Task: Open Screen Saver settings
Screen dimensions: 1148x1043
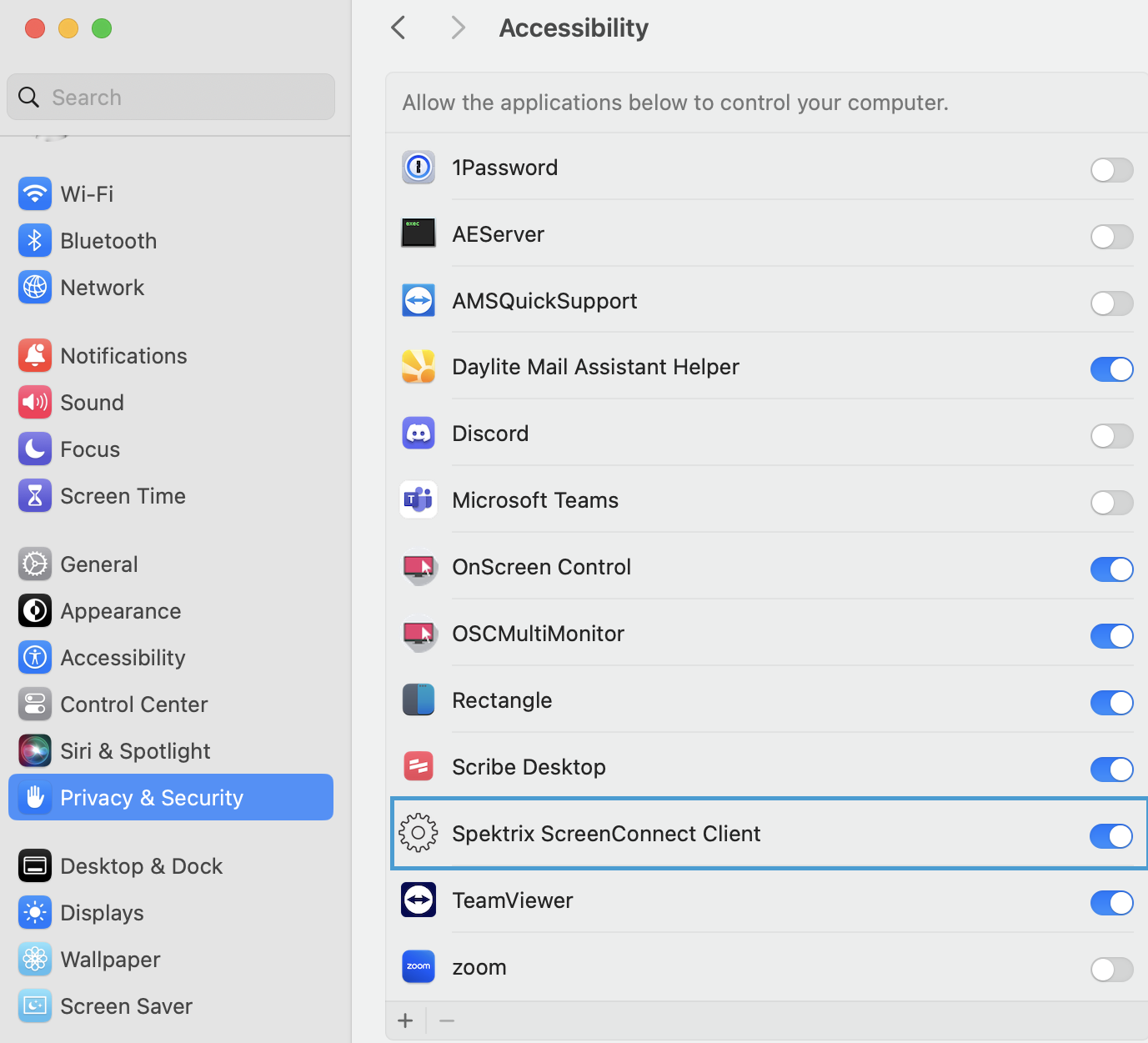Action: pos(171,1006)
